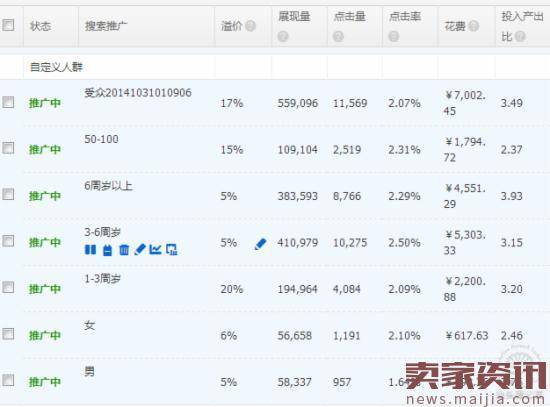Open trend chart icon for 3-6周岁
The image size is (550, 407).
155,249
